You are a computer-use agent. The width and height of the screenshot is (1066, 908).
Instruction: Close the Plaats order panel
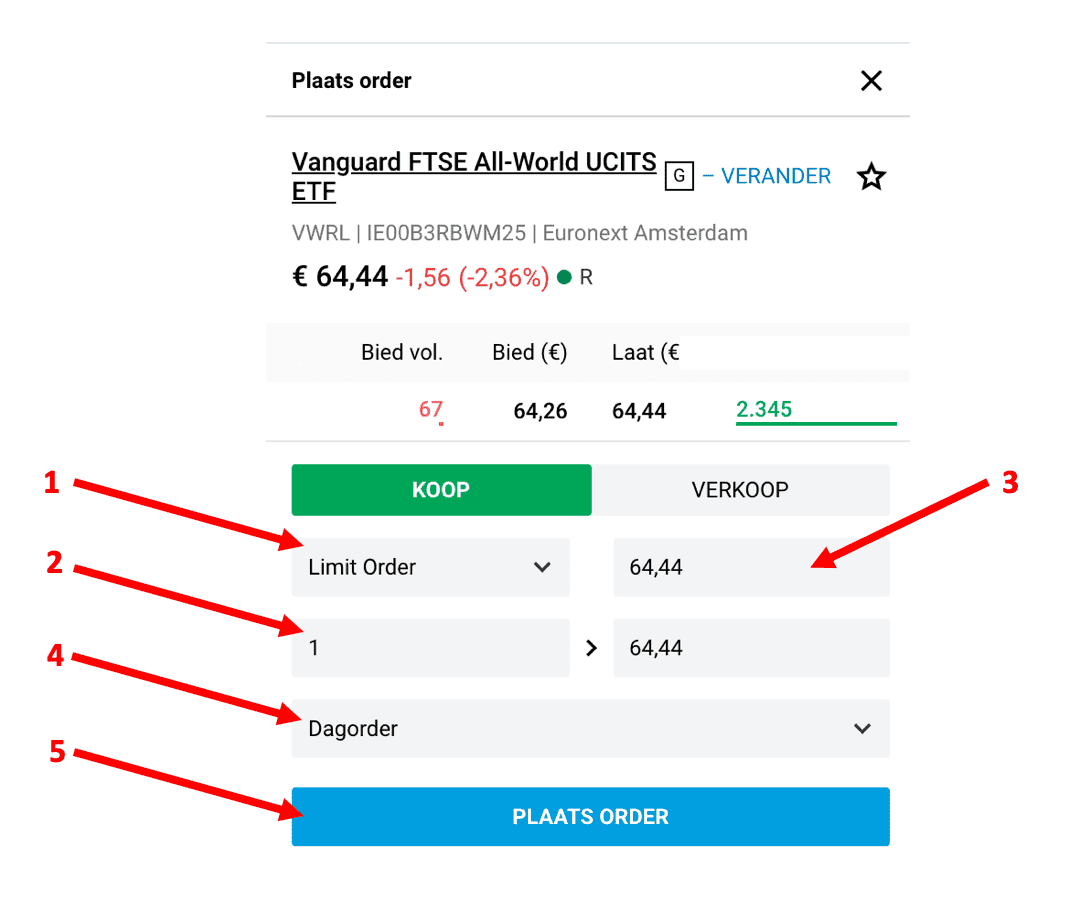click(871, 81)
